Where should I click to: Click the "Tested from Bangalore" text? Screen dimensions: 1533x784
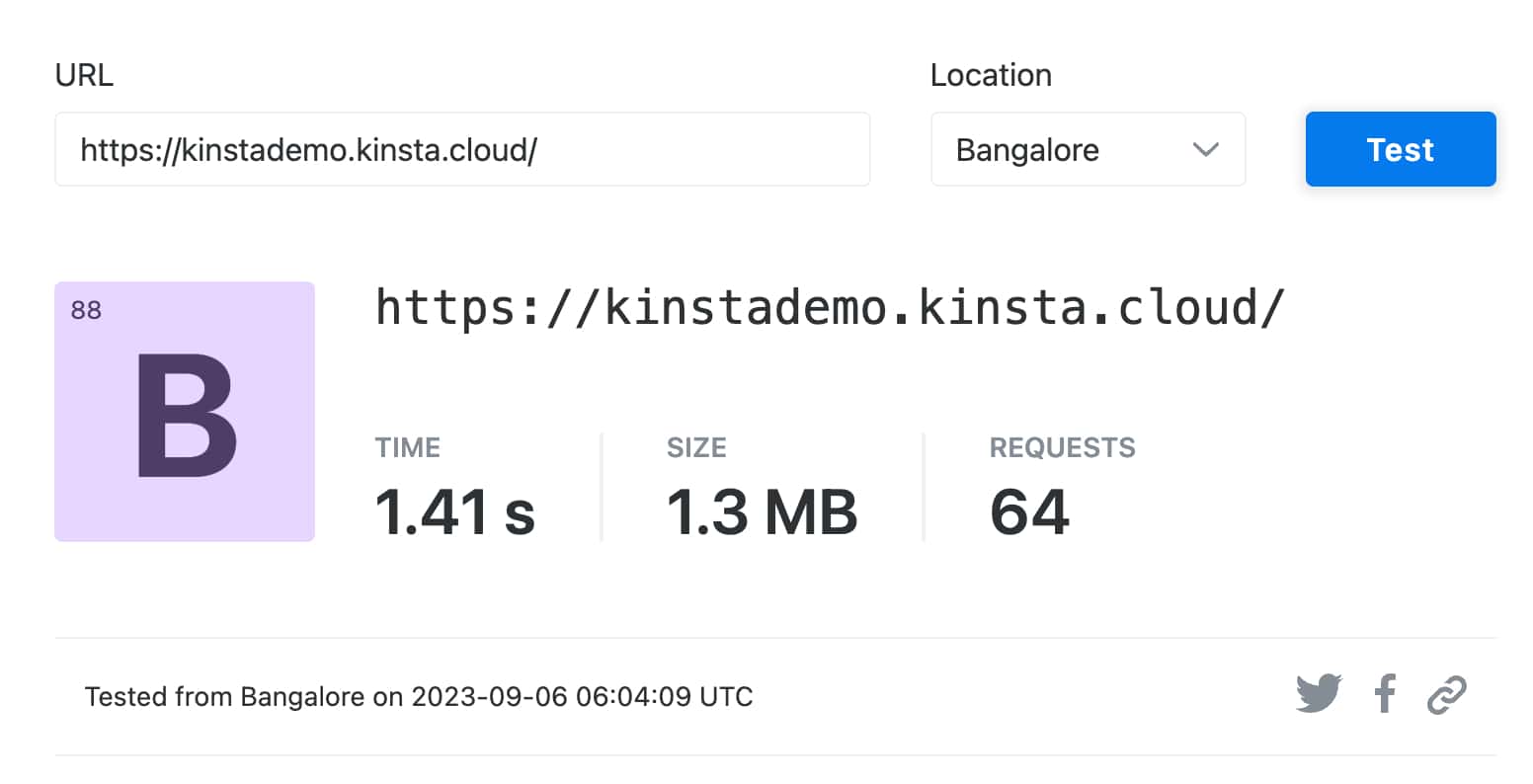pyautogui.click(x=224, y=697)
